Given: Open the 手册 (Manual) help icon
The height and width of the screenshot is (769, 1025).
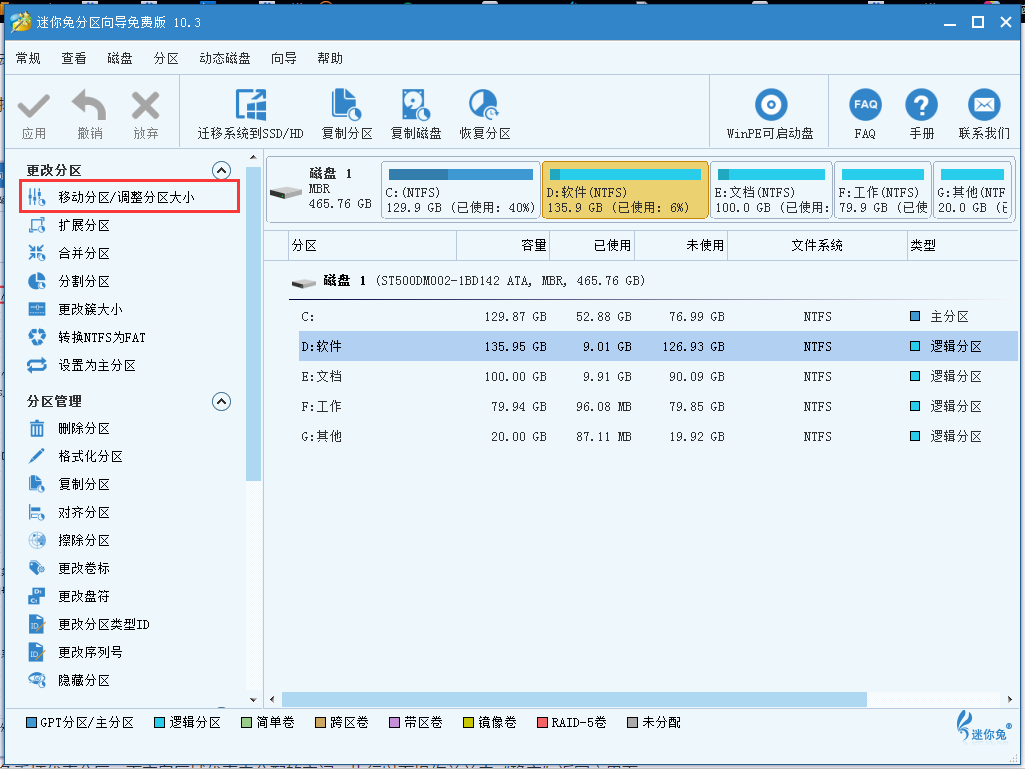Looking at the screenshot, I should click(921, 105).
